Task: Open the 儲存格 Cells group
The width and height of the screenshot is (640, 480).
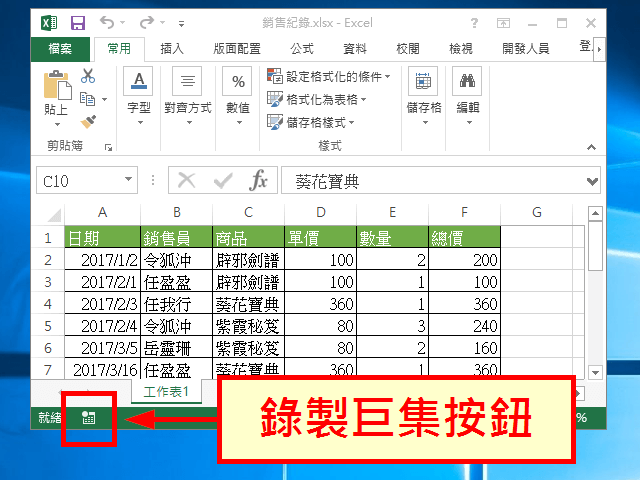Action: 424,96
